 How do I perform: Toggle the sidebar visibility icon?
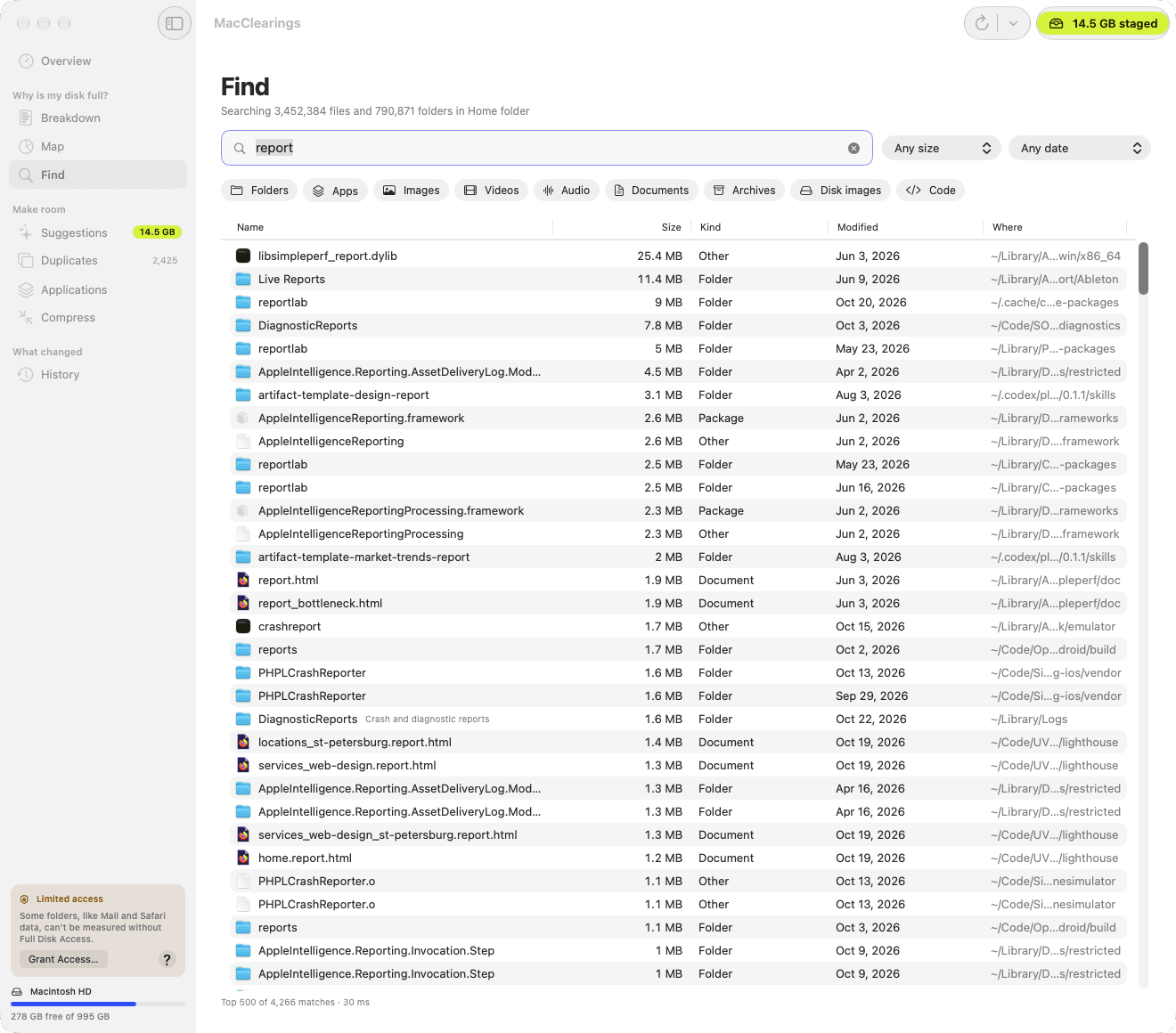tap(175, 23)
